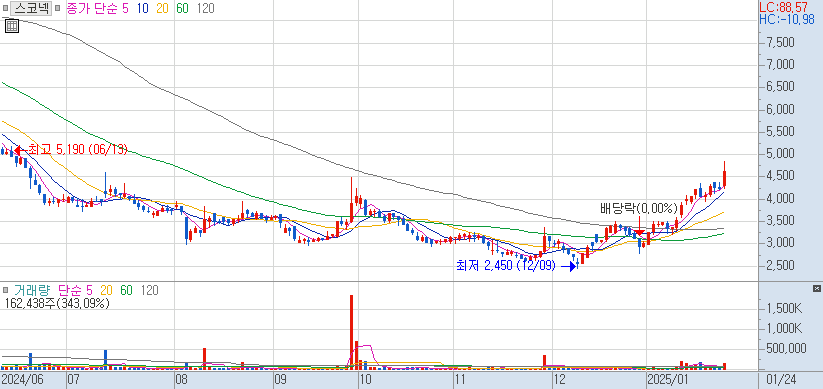823x389 pixels.
Task: Select the 20-day price moving average label
Action: (x=162, y=8)
